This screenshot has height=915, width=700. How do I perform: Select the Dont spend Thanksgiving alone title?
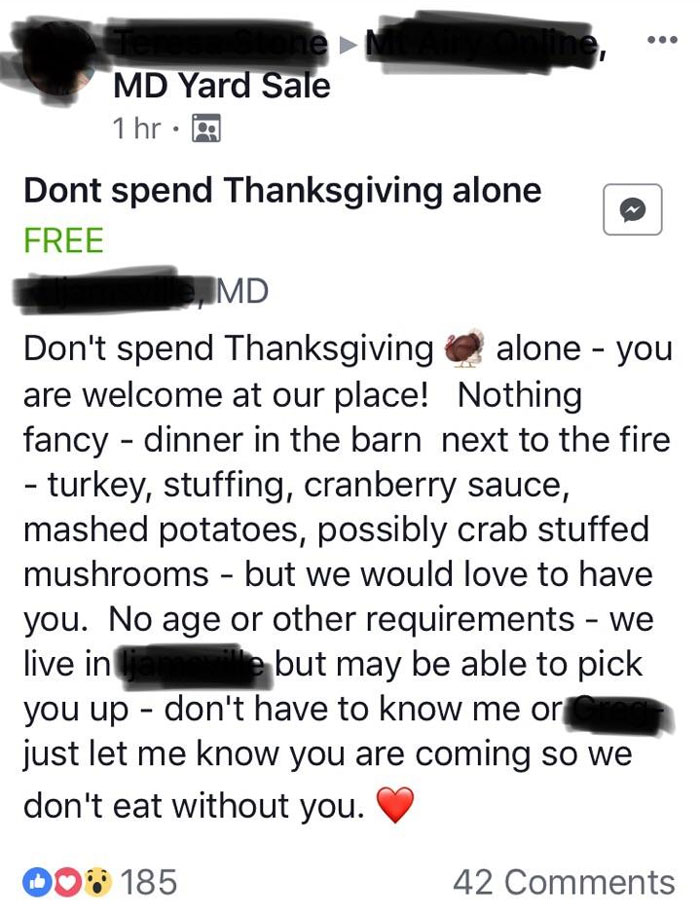[281, 190]
